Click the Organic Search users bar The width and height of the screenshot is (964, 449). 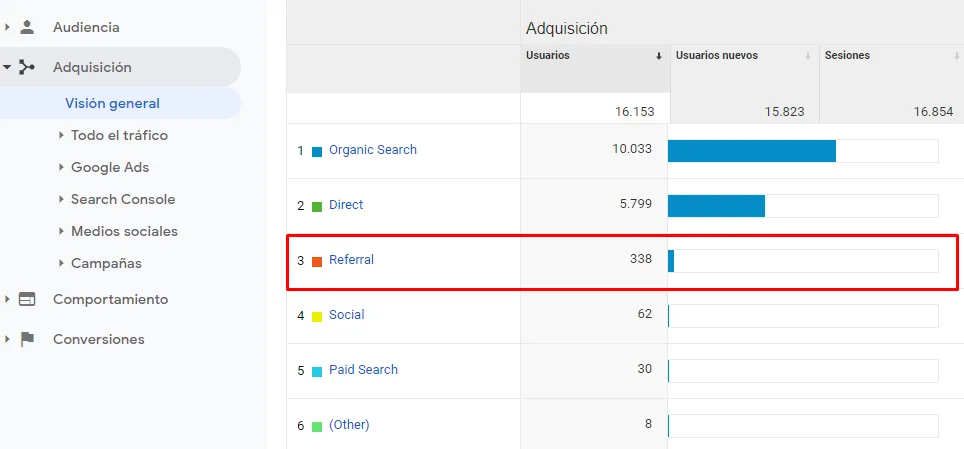[x=751, y=151]
